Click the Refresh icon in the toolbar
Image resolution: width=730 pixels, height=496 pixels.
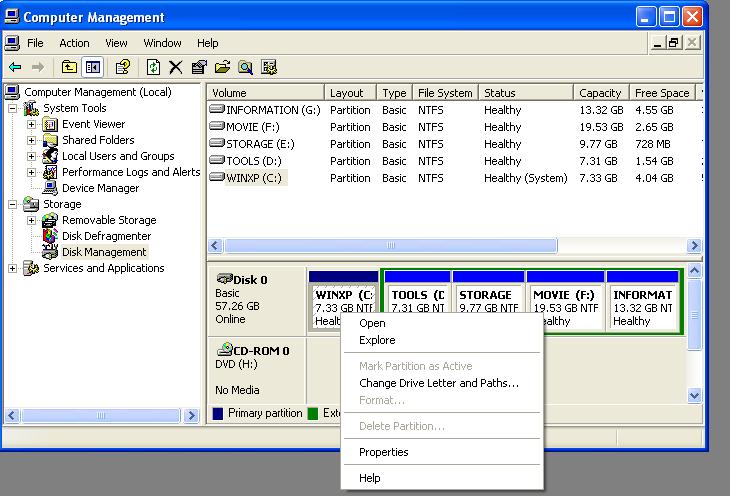pyautogui.click(x=153, y=67)
